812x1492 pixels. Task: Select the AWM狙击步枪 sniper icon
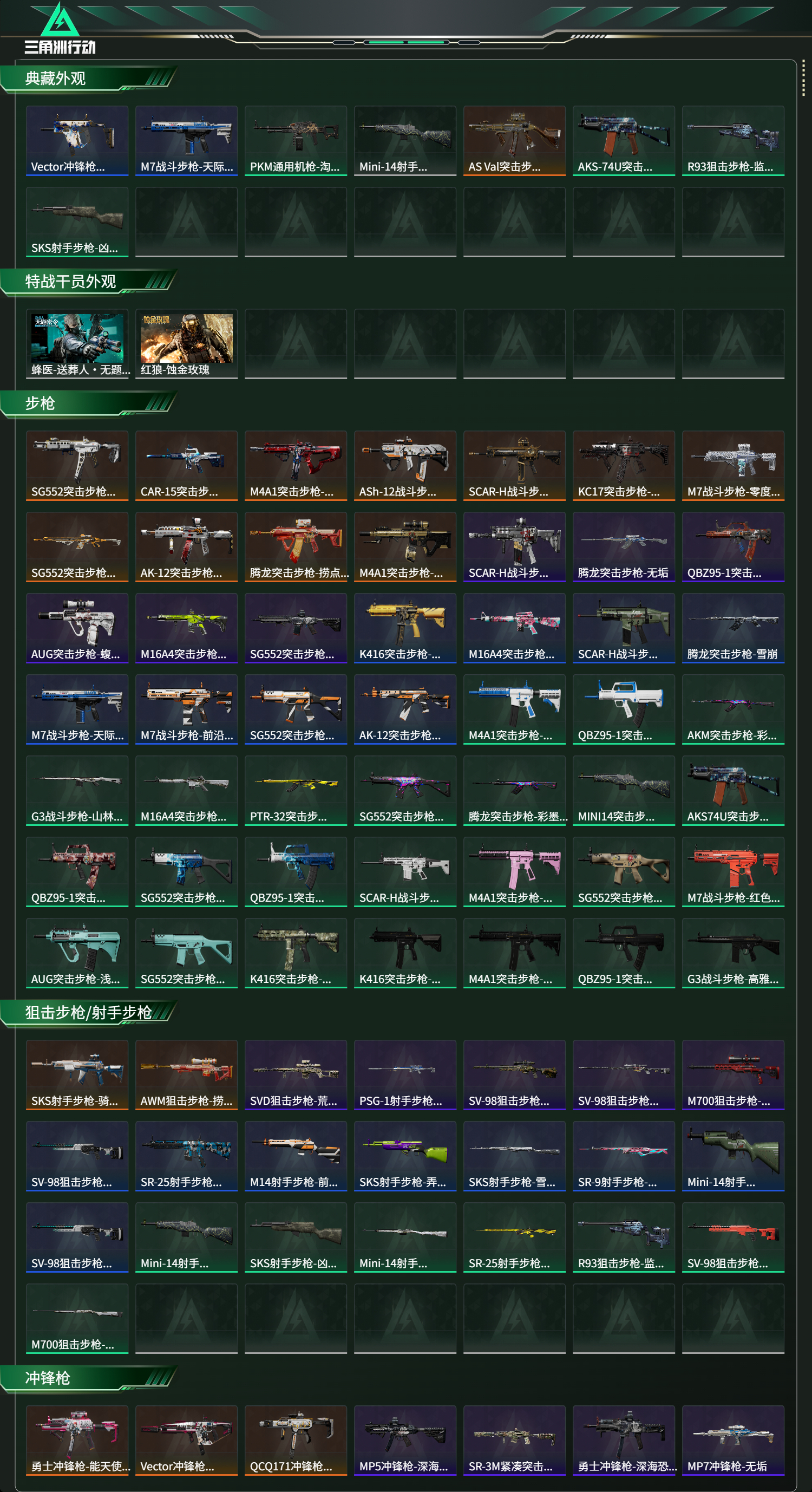[186, 1075]
